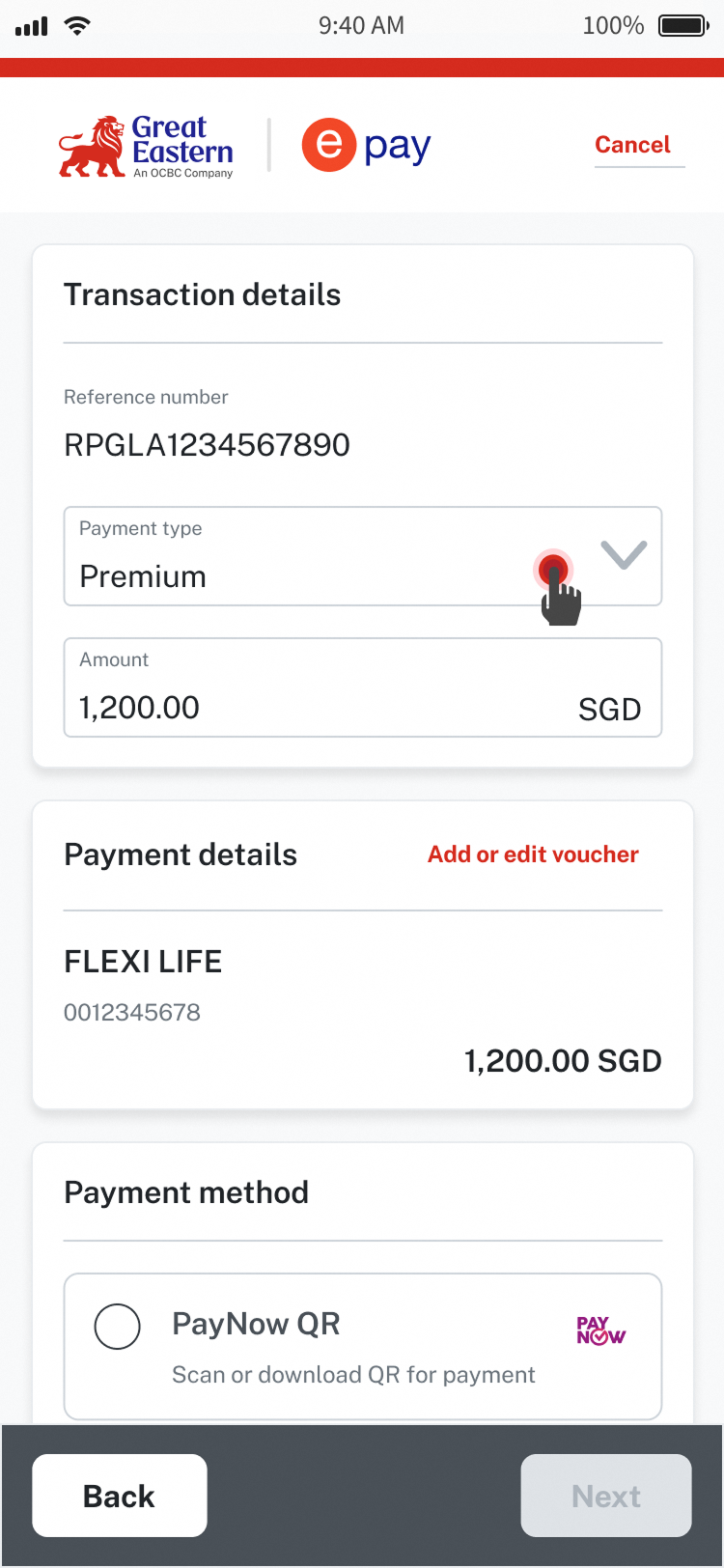724x1568 pixels.
Task: Click the orange e pay logo
Action: click(x=329, y=145)
